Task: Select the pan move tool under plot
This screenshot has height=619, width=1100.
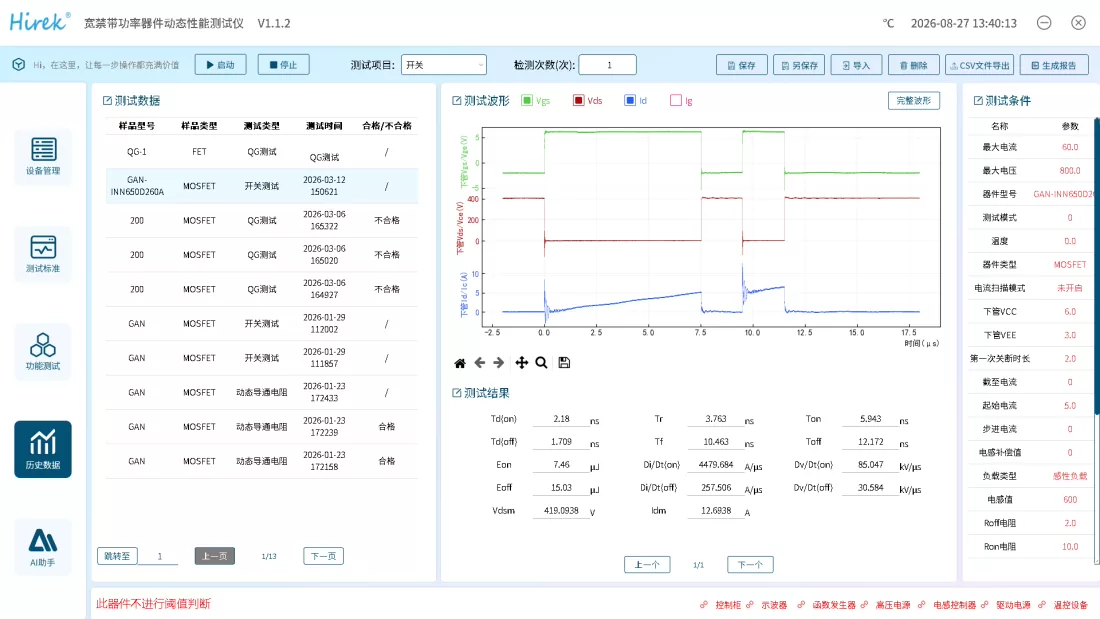Action: pyautogui.click(x=521, y=363)
